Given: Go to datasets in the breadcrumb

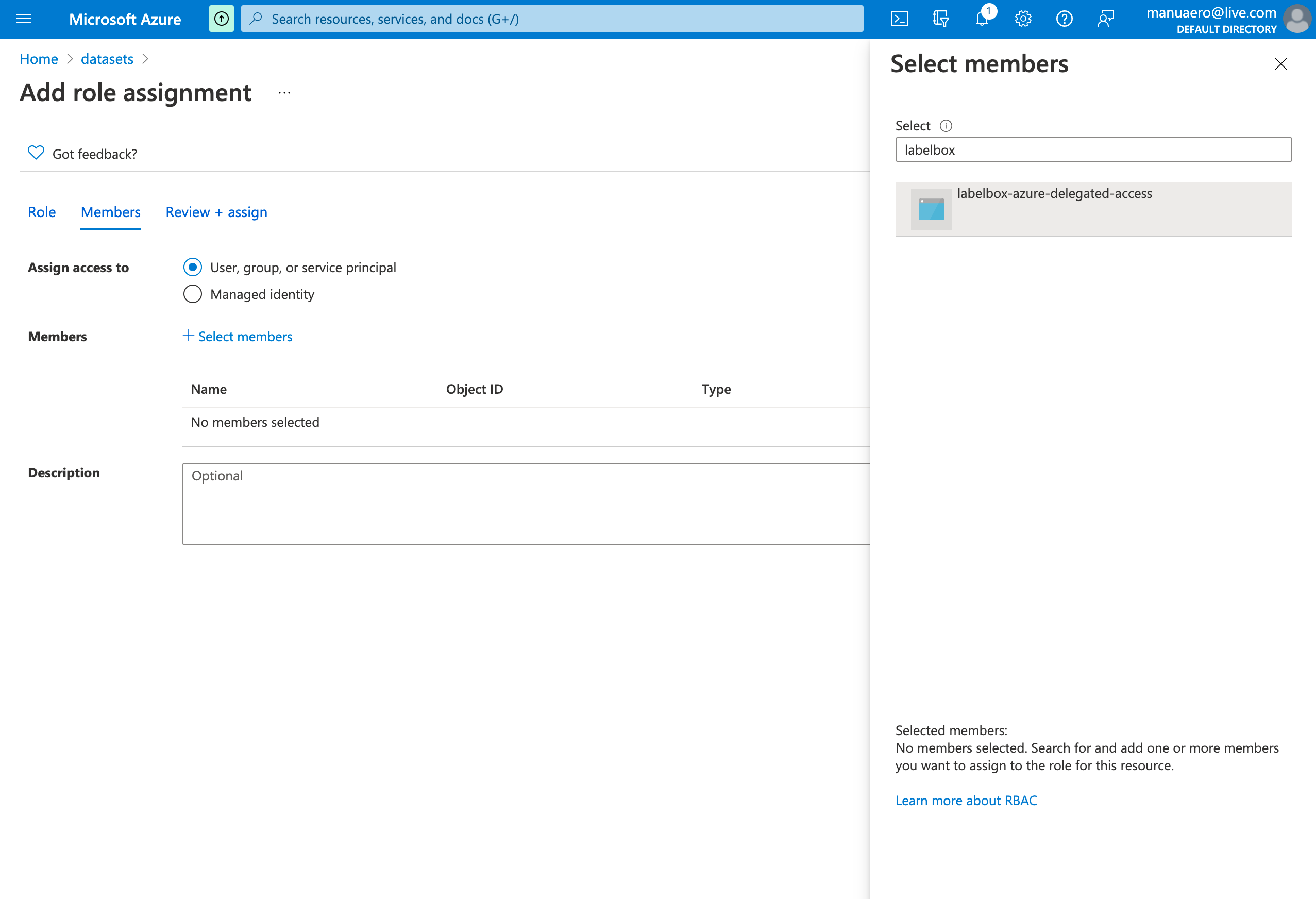Looking at the screenshot, I should 107,59.
